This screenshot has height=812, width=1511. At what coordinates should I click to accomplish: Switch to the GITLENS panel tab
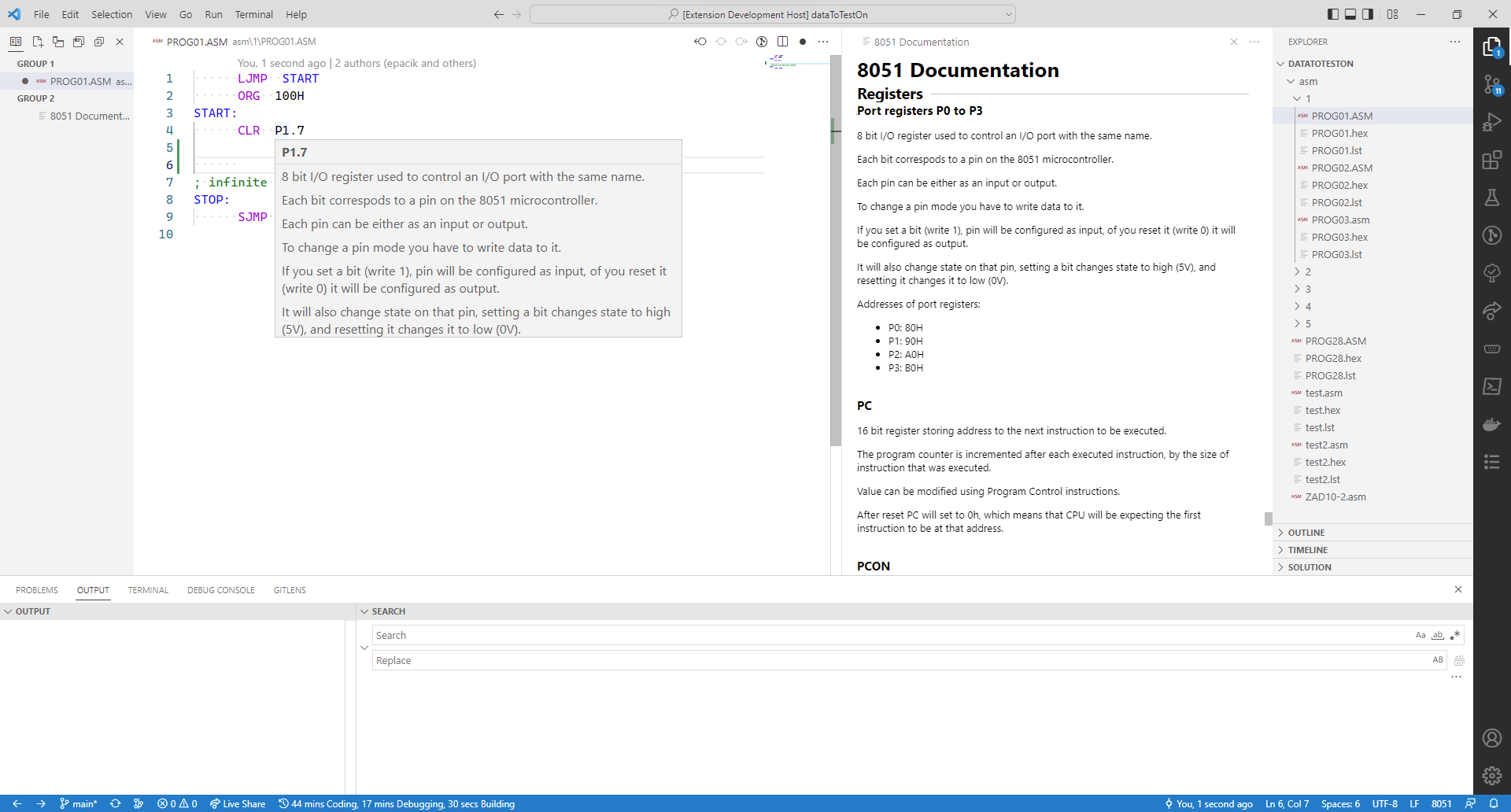pyautogui.click(x=290, y=590)
